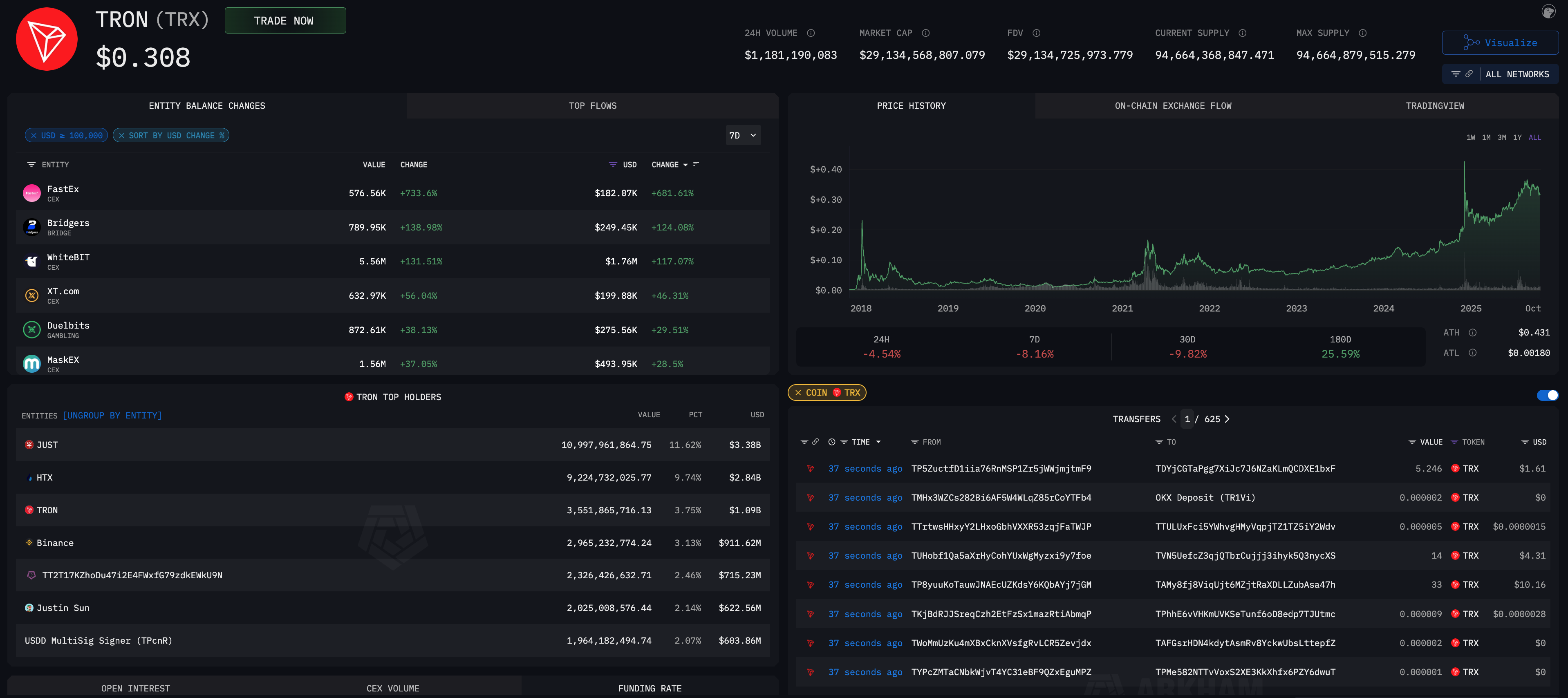Open the Entity column filter icon
The width and height of the screenshot is (1568, 698).
[31, 164]
